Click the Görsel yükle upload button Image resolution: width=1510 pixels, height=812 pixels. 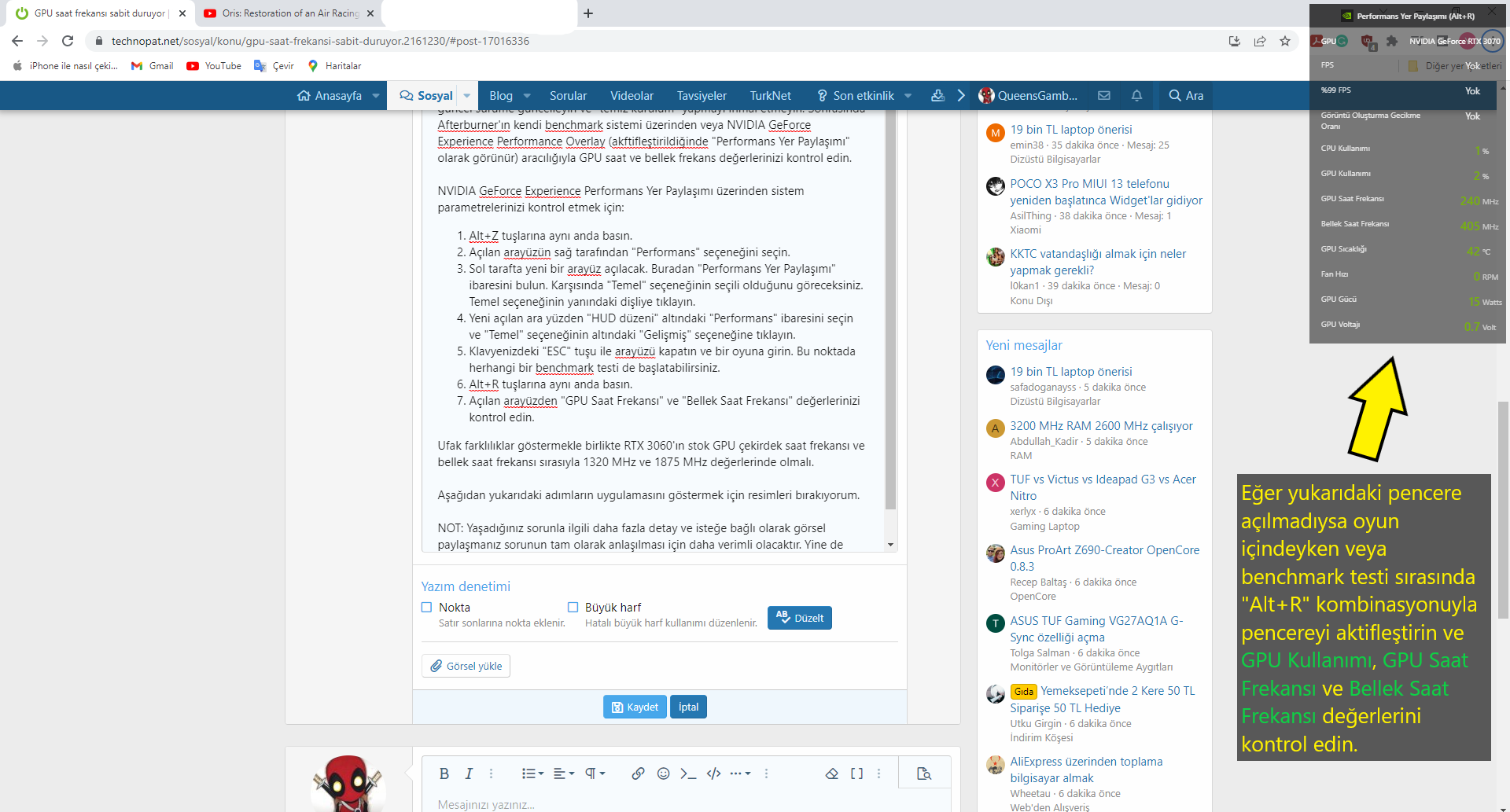coord(466,666)
